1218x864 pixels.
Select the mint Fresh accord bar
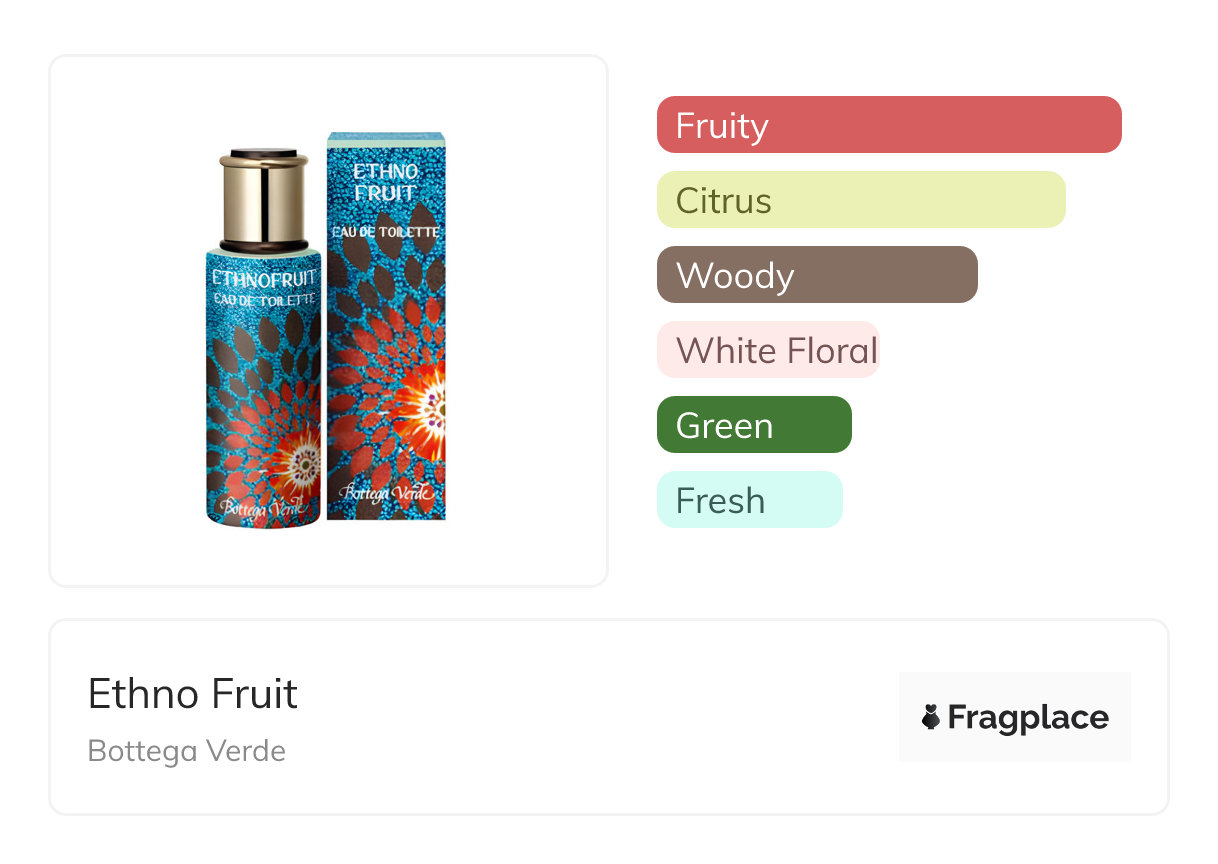click(749, 500)
